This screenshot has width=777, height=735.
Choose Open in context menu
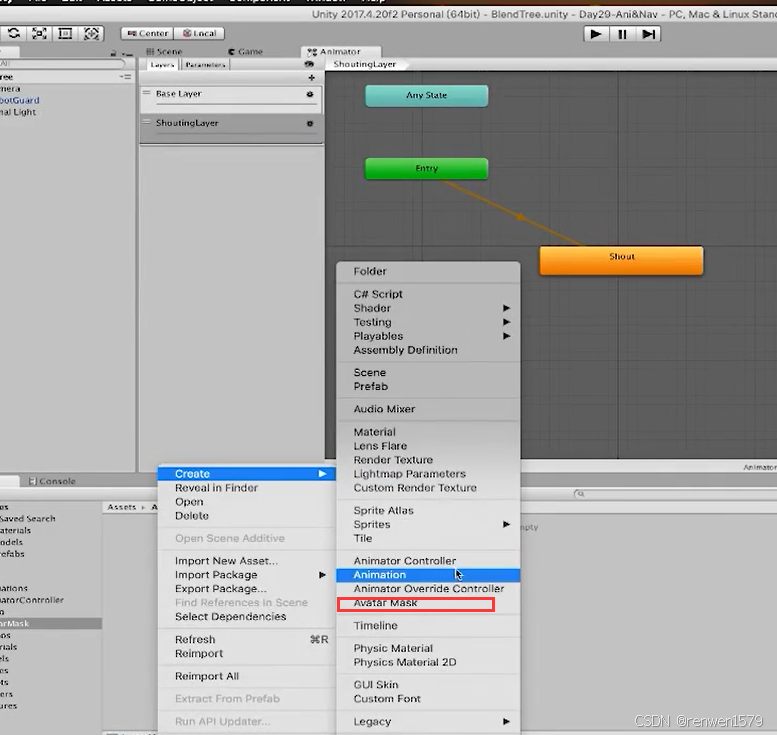click(x=246, y=502)
